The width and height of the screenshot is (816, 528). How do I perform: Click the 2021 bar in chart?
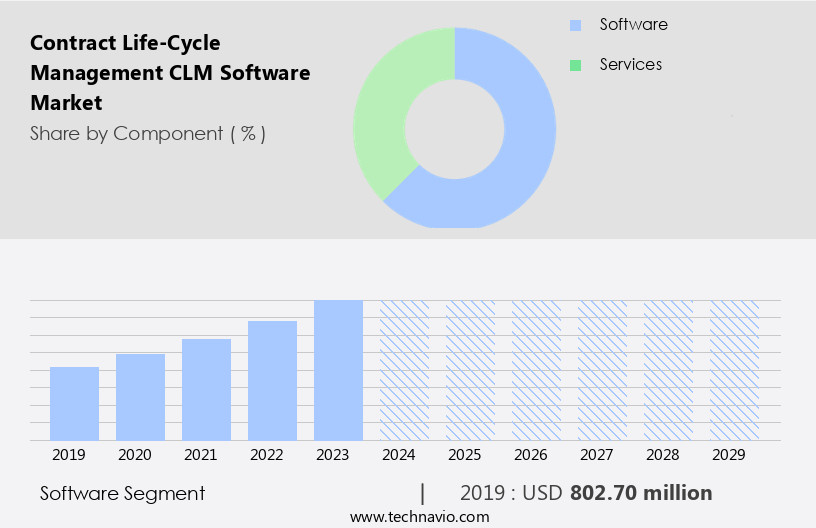coord(206,389)
